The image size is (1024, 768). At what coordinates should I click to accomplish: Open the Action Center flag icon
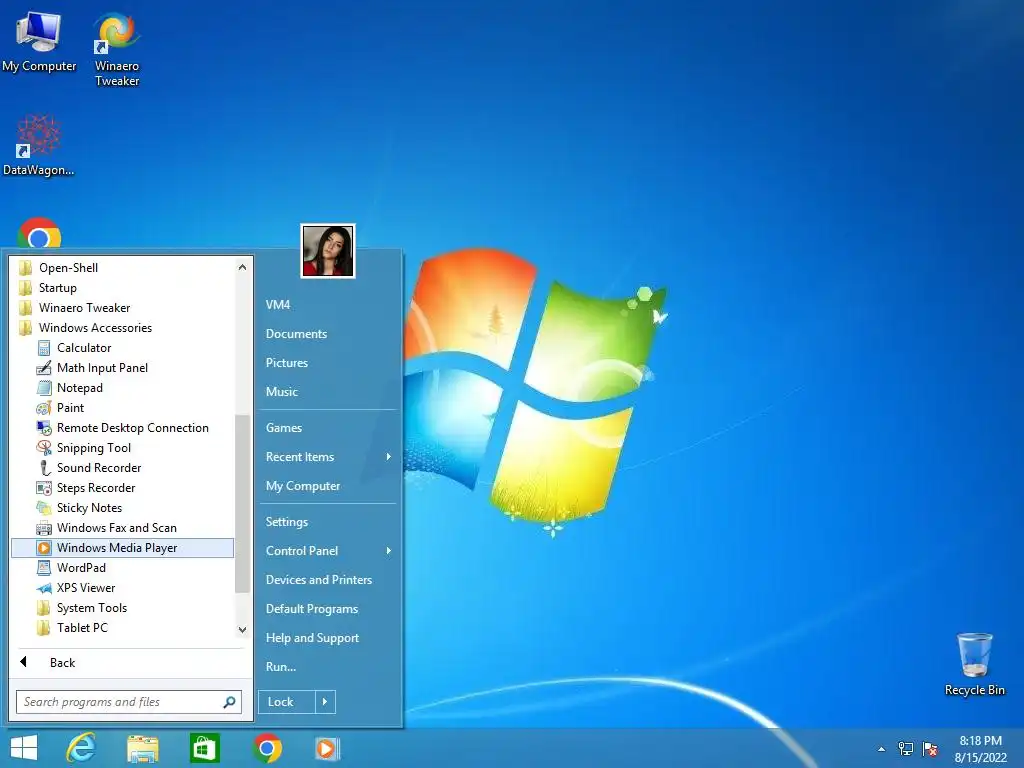tap(930, 748)
